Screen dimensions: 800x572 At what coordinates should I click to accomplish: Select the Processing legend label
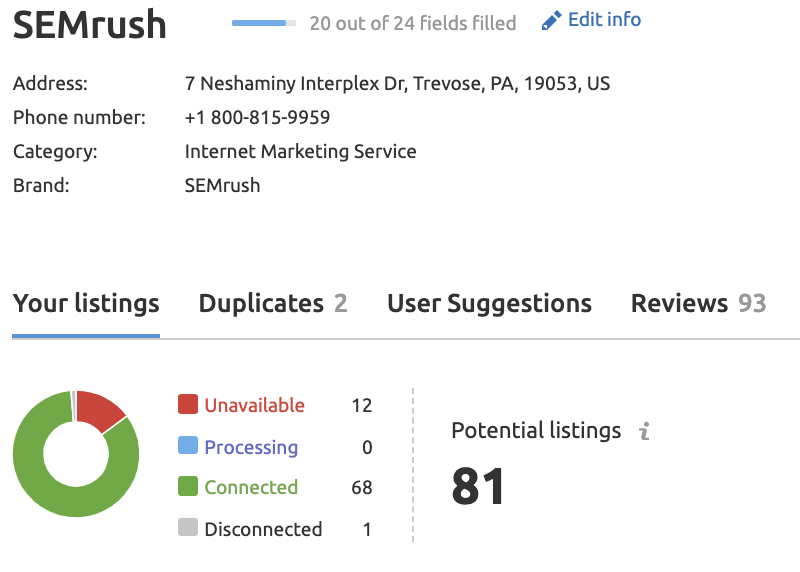click(x=251, y=447)
